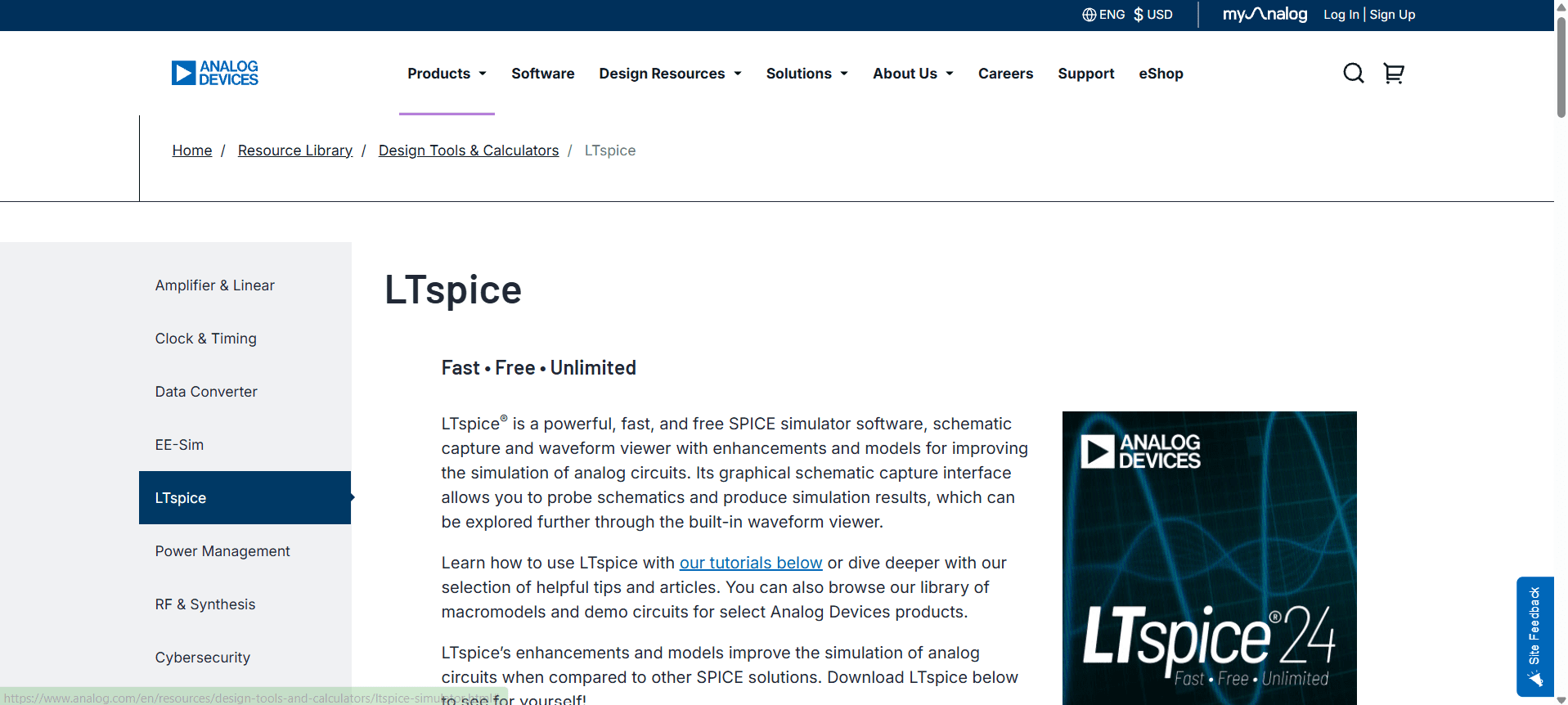
Task: Select Amplifier & Linear in sidebar
Action: [x=215, y=285]
